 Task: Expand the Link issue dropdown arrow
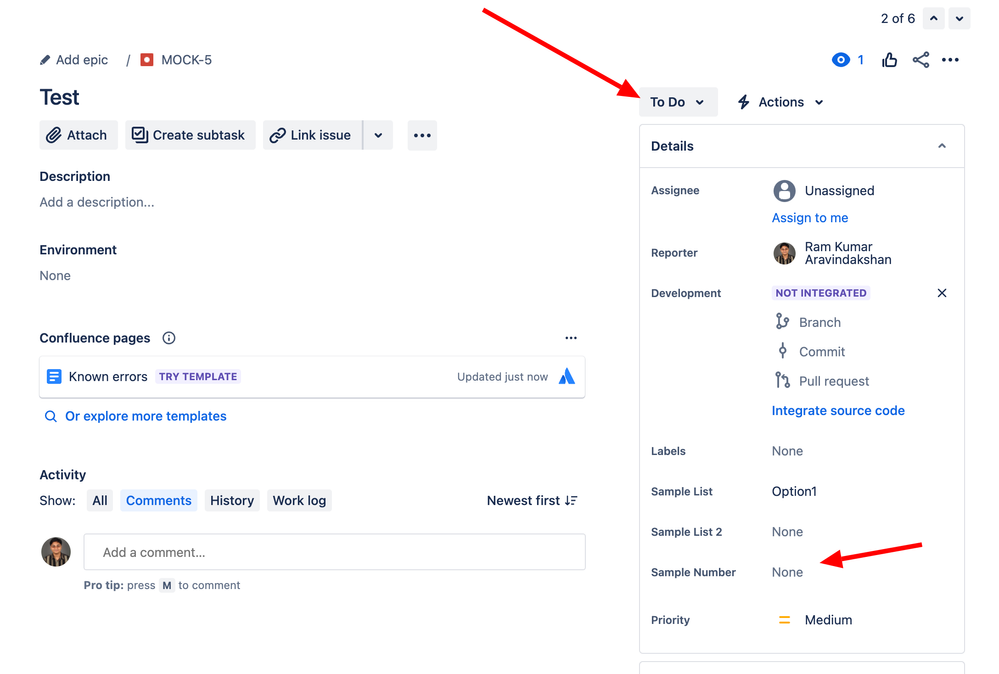coord(378,135)
